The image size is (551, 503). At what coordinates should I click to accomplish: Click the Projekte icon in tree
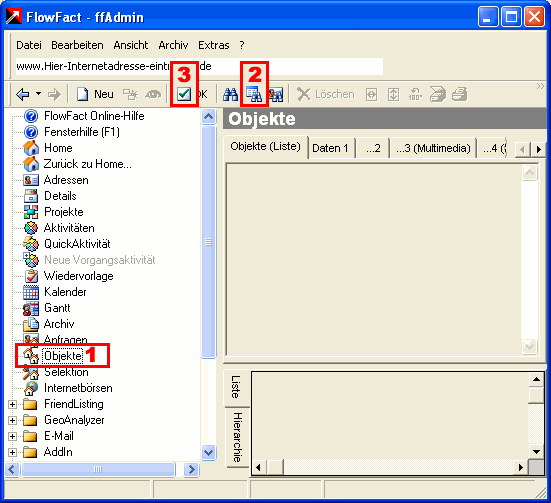click(x=31, y=212)
